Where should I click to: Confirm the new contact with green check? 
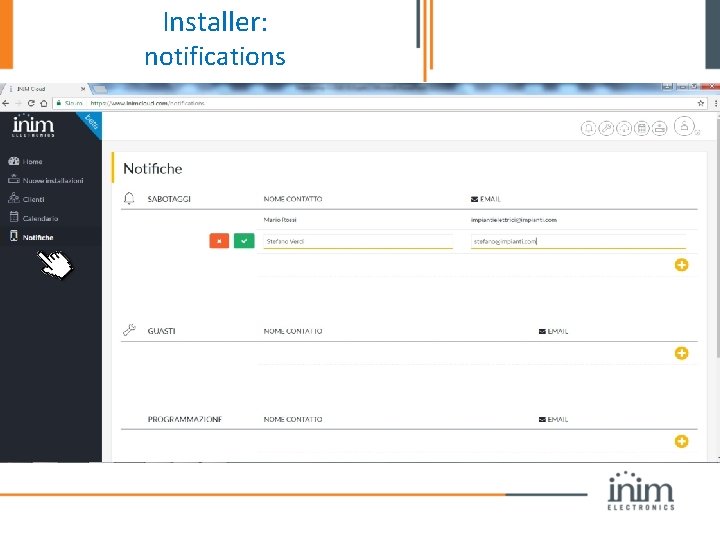click(244, 241)
